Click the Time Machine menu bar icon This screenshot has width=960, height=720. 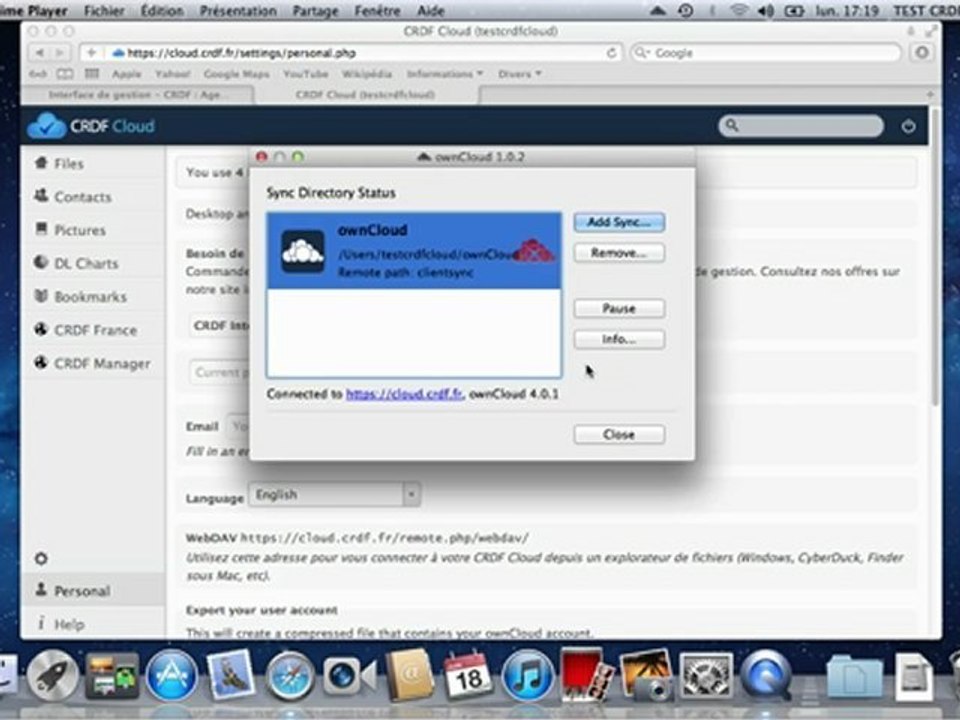click(x=686, y=10)
